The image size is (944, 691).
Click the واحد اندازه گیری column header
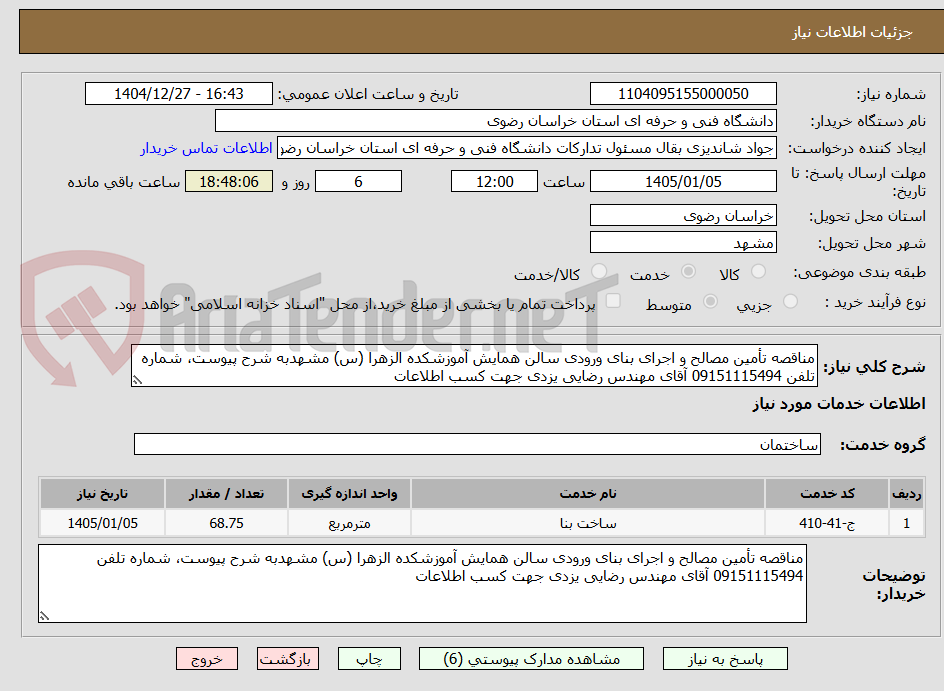(x=349, y=494)
